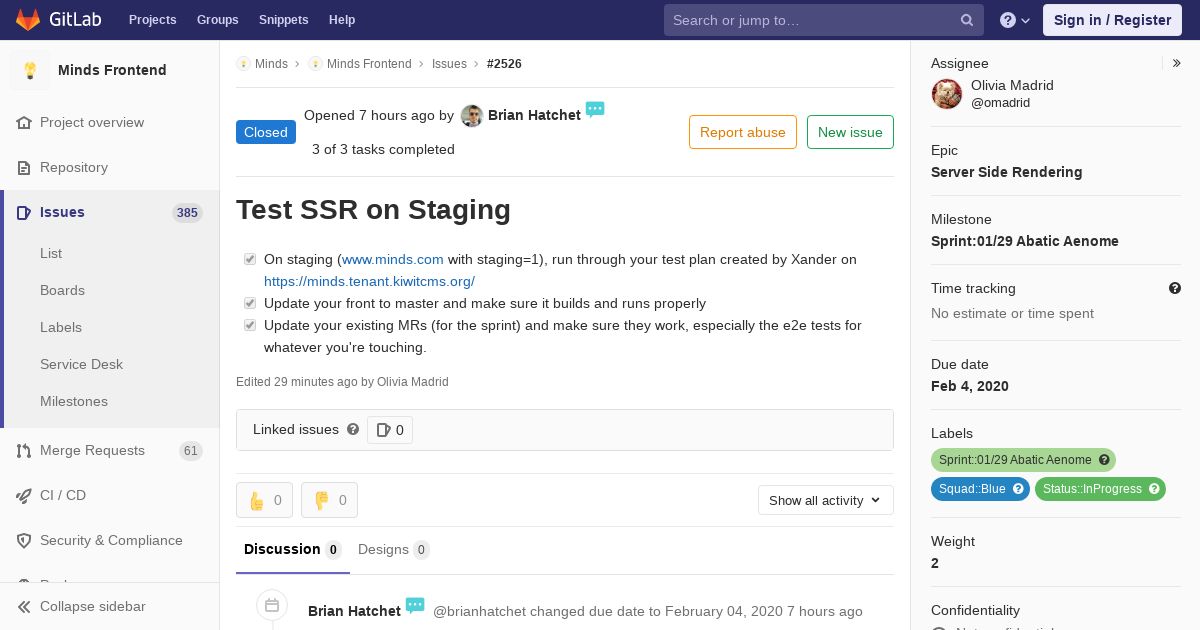
Task: Click the Report abuse button
Action: click(x=743, y=132)
